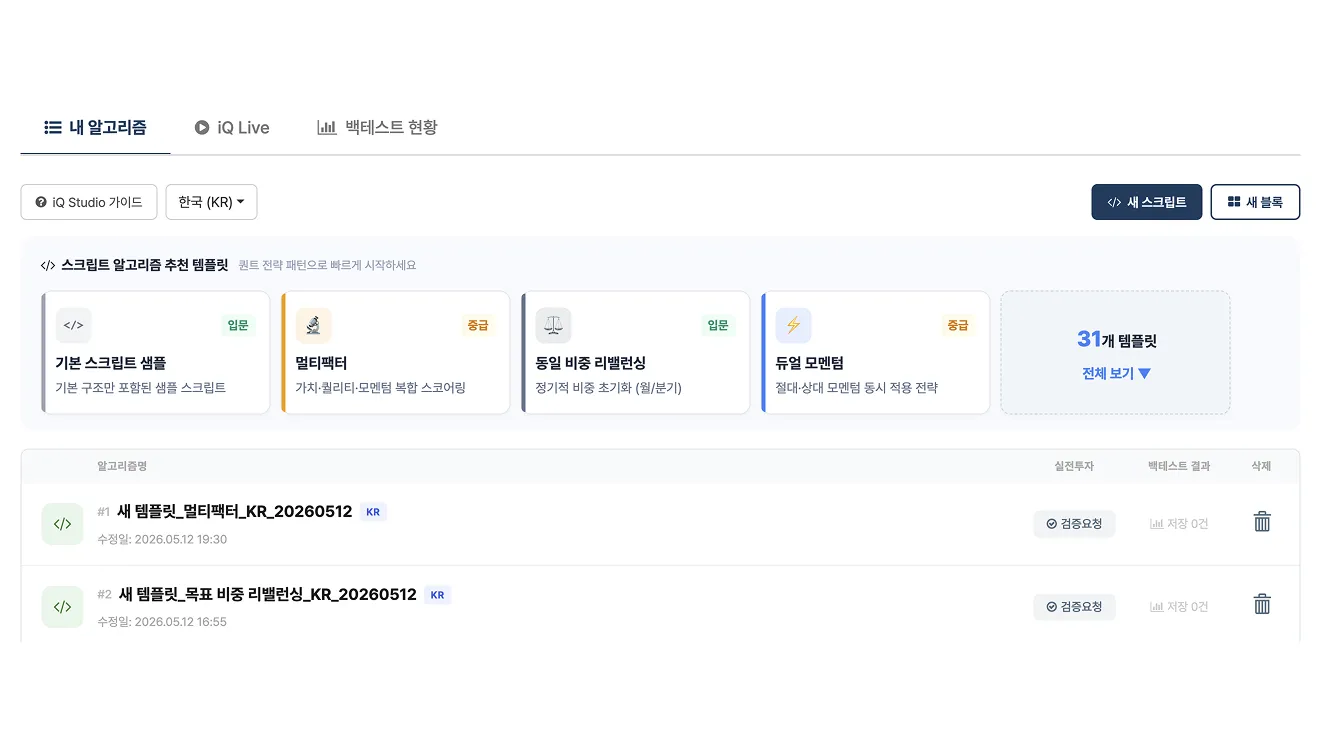This screenshot has width=1321, height=751.
Task: Click 가치·퀄리티·모멘텀 복합 스코어링 description
Action: [x=381, y=388]
